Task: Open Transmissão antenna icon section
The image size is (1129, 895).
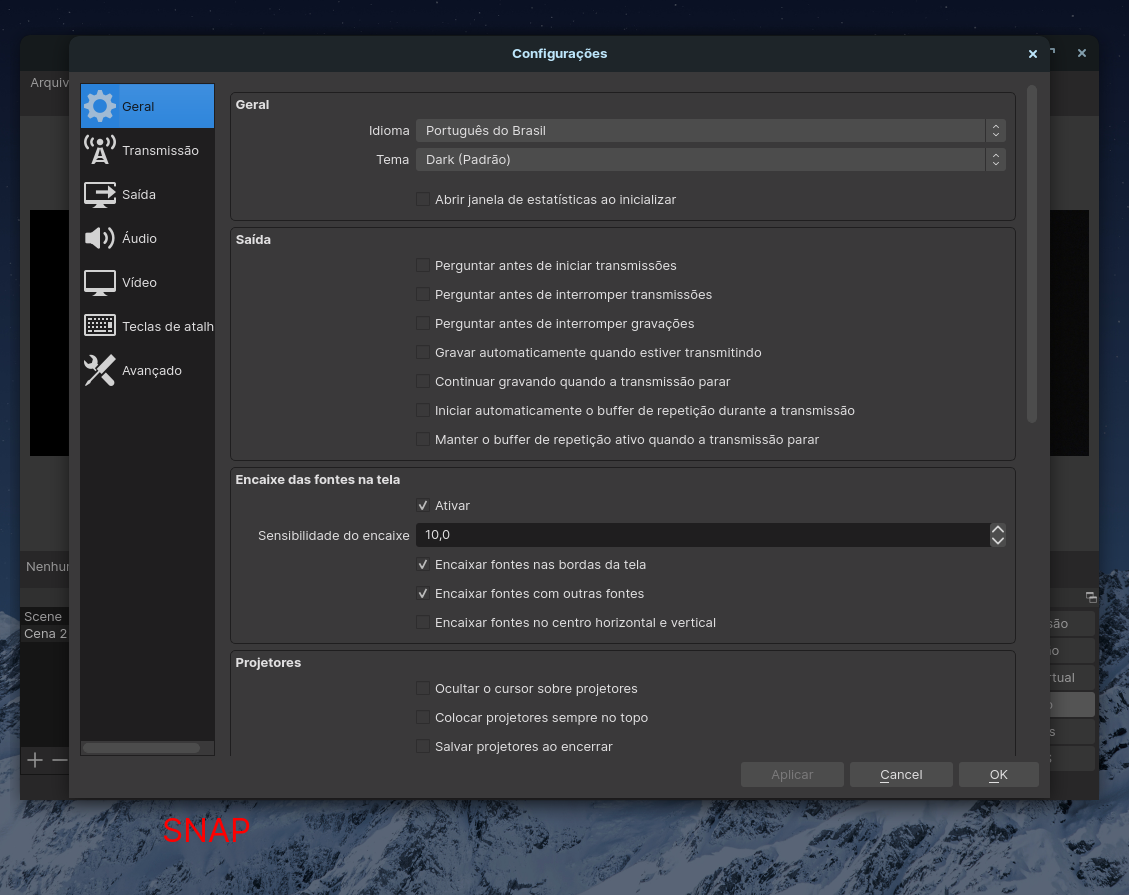Action: [x=99, y=150]
